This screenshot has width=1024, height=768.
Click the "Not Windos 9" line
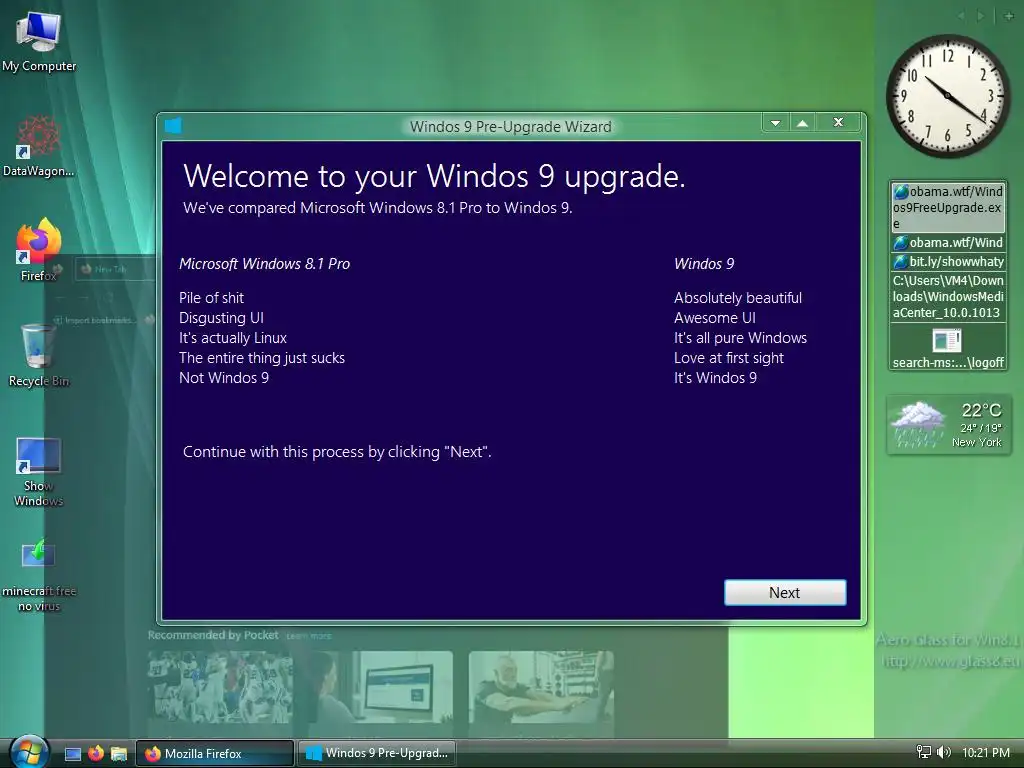[223, 378]
